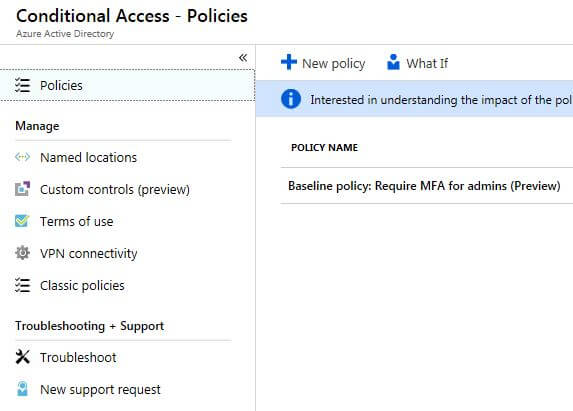Screen dimensions: 573x411
Task: Click the Troubleshoot wrench icon
Action: coord(22,357)
